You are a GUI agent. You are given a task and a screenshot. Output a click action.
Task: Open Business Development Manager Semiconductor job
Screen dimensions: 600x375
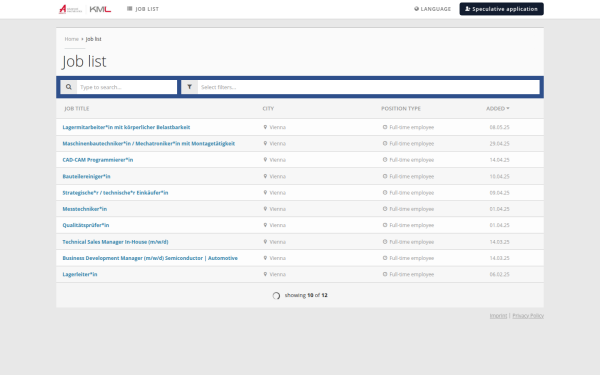pyautogui.click(x=150, y=258)
